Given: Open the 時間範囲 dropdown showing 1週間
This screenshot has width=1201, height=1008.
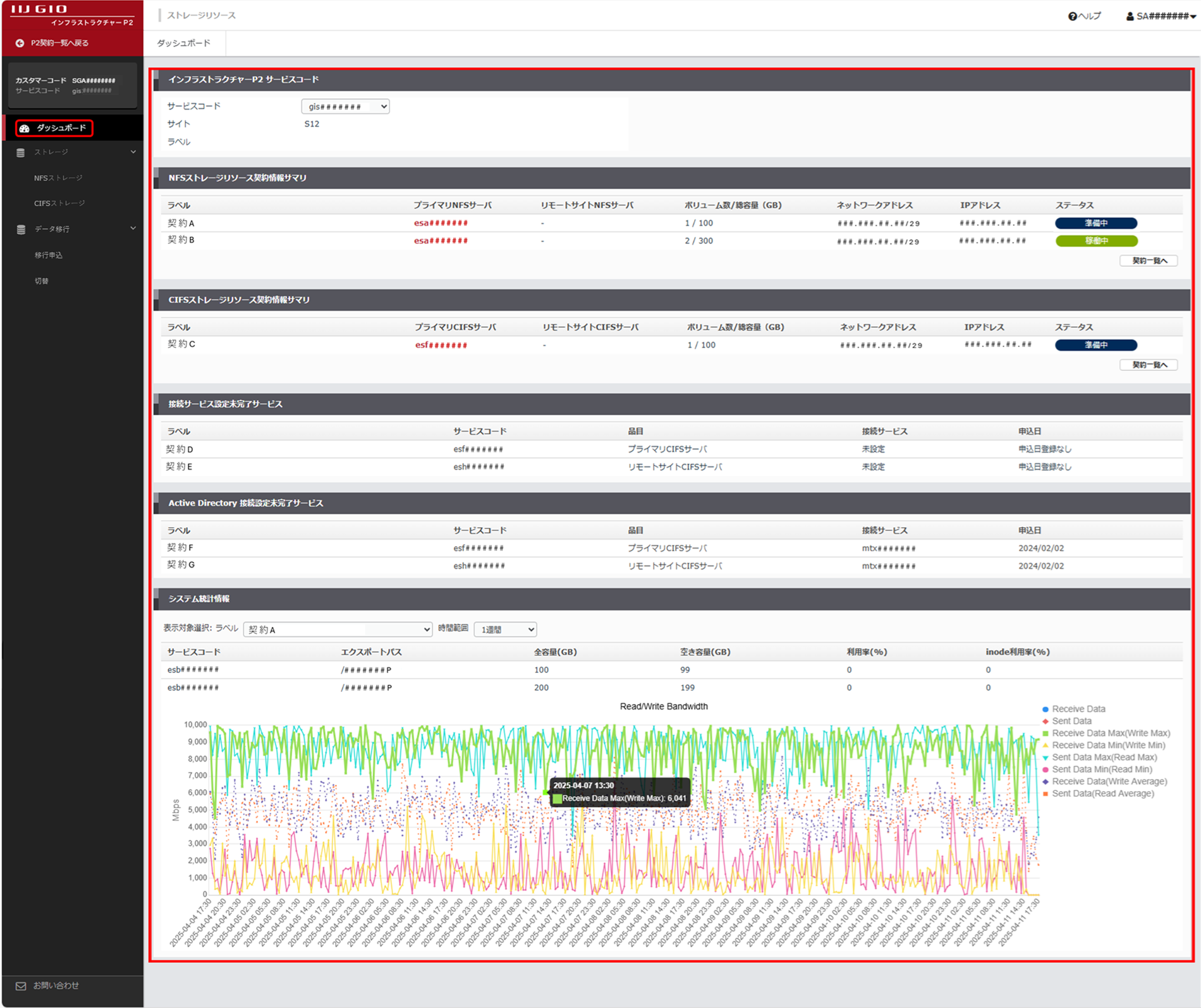Looking at the screenshot, I should pos(505,629).
